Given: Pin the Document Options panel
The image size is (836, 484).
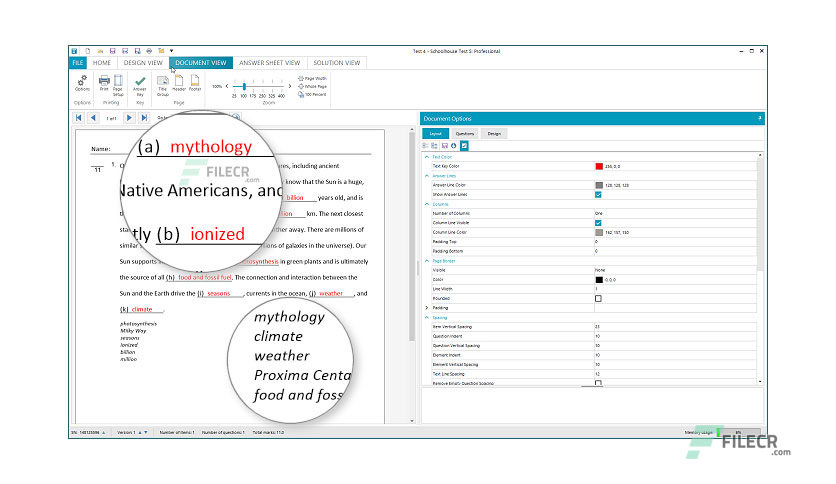Looking at the screenshot, I should [760, 118].
